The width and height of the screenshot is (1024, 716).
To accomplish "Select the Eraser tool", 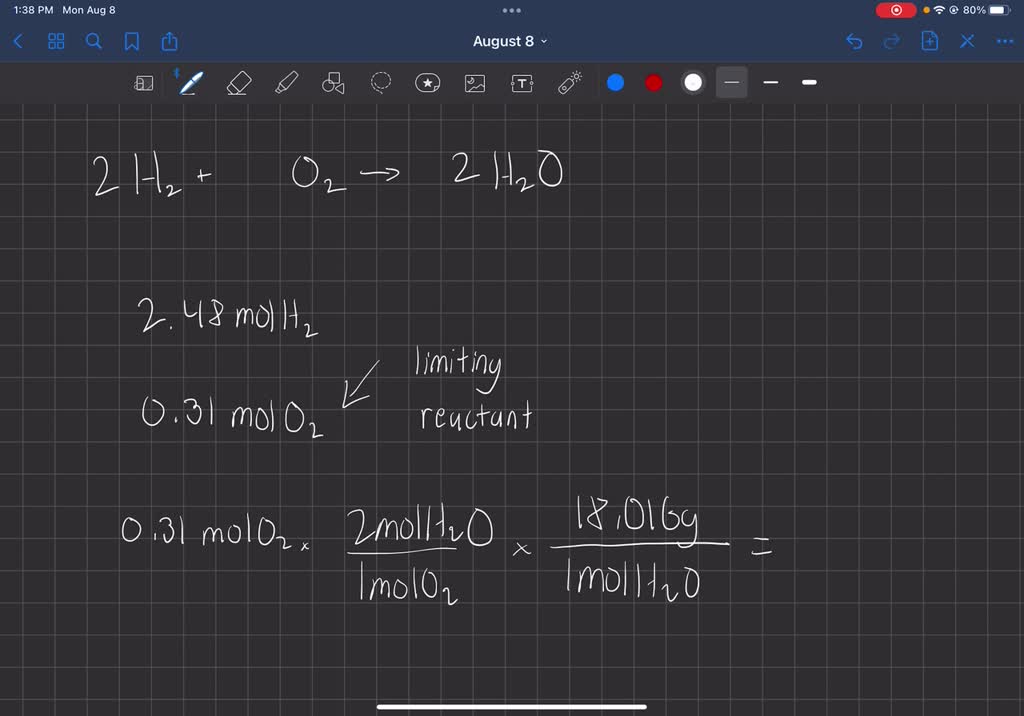I will (237, 83).
